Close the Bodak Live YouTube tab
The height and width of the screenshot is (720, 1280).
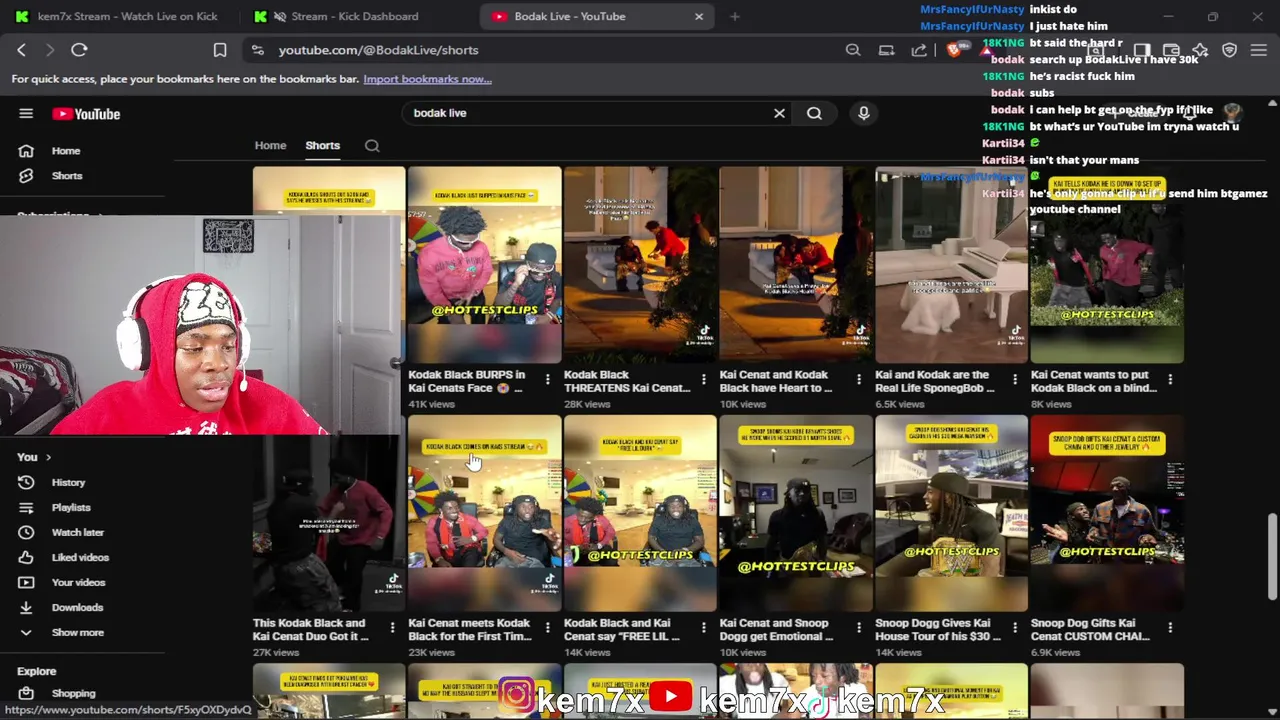pos(699,16)
